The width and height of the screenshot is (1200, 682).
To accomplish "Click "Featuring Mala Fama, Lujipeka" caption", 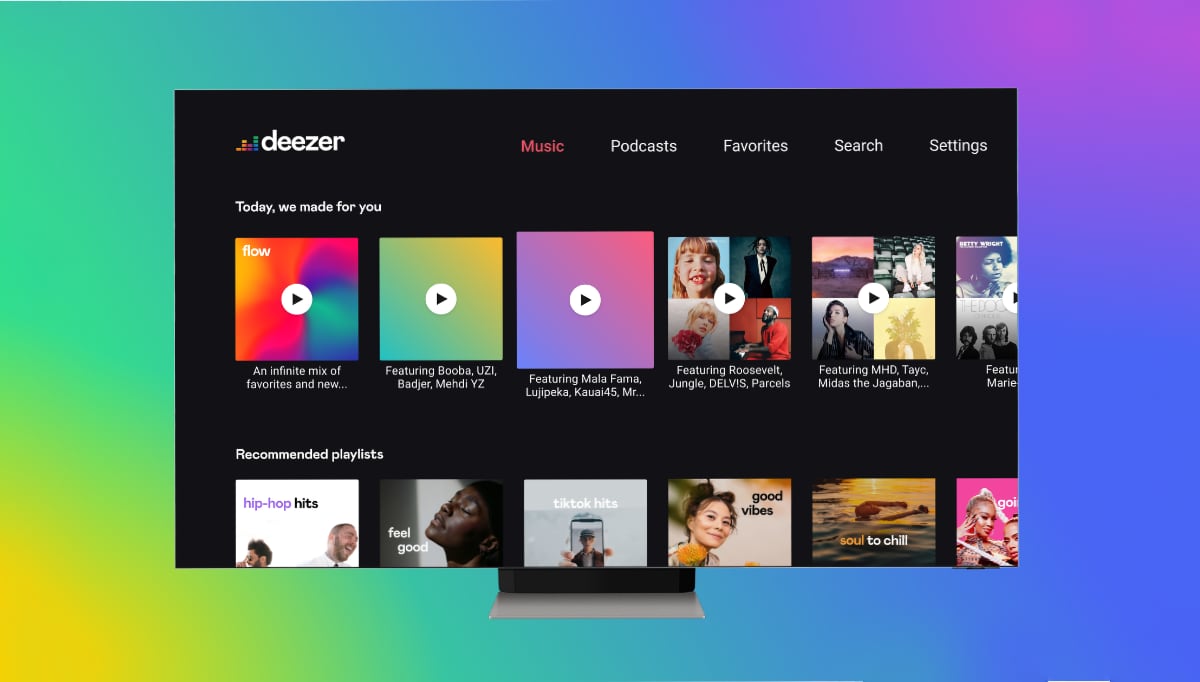I will [x=585, y=385].
